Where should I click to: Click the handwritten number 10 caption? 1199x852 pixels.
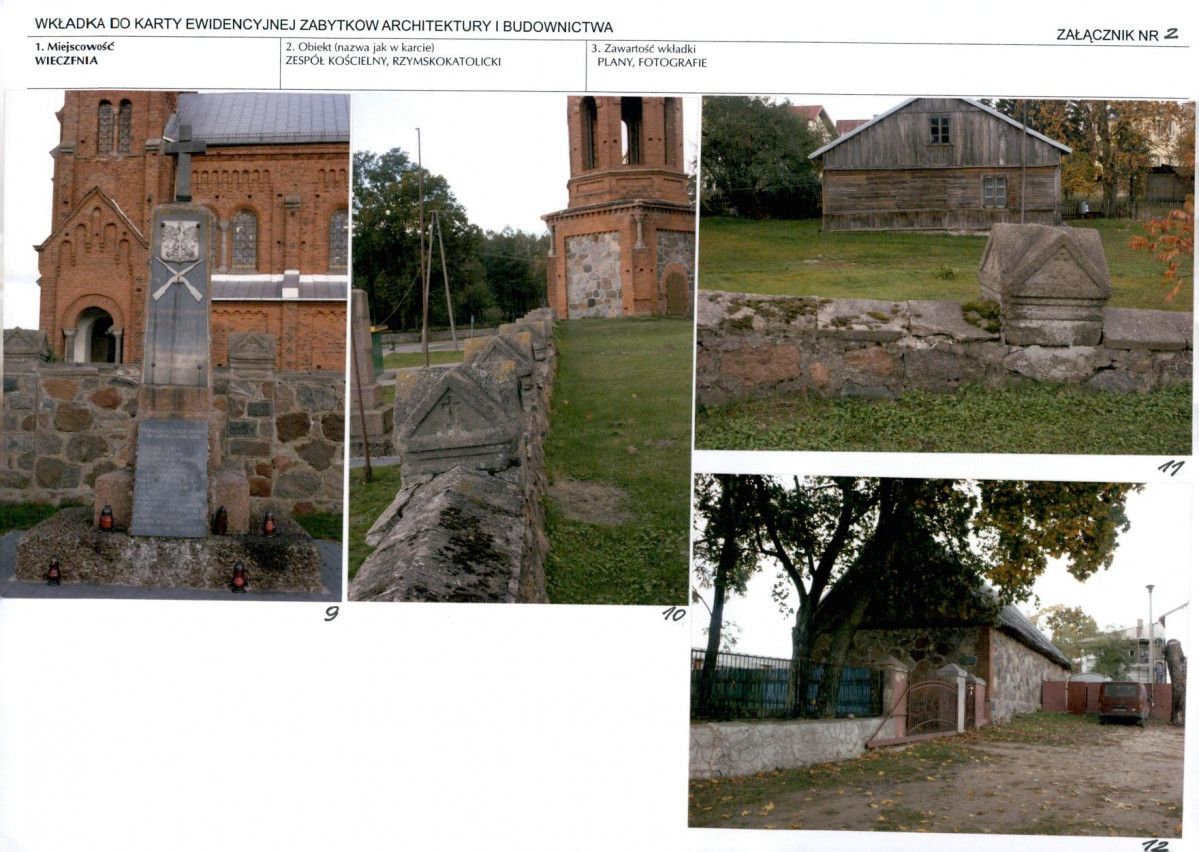click(x=674, y=614)
